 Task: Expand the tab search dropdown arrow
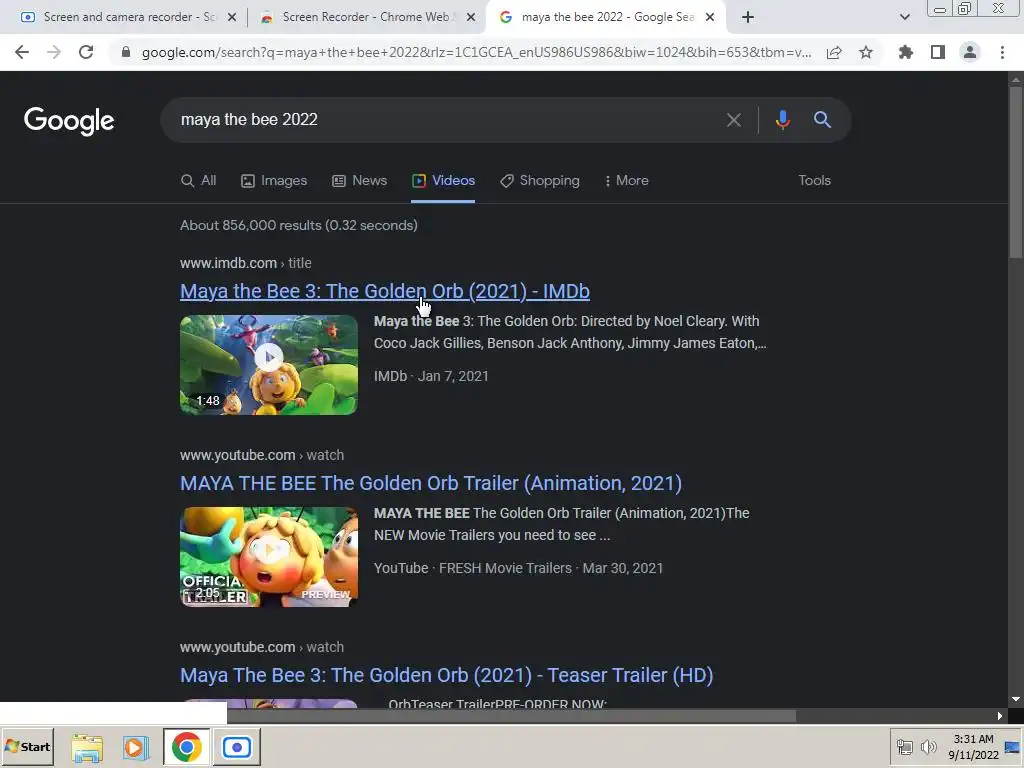click(x=904, y=17)
